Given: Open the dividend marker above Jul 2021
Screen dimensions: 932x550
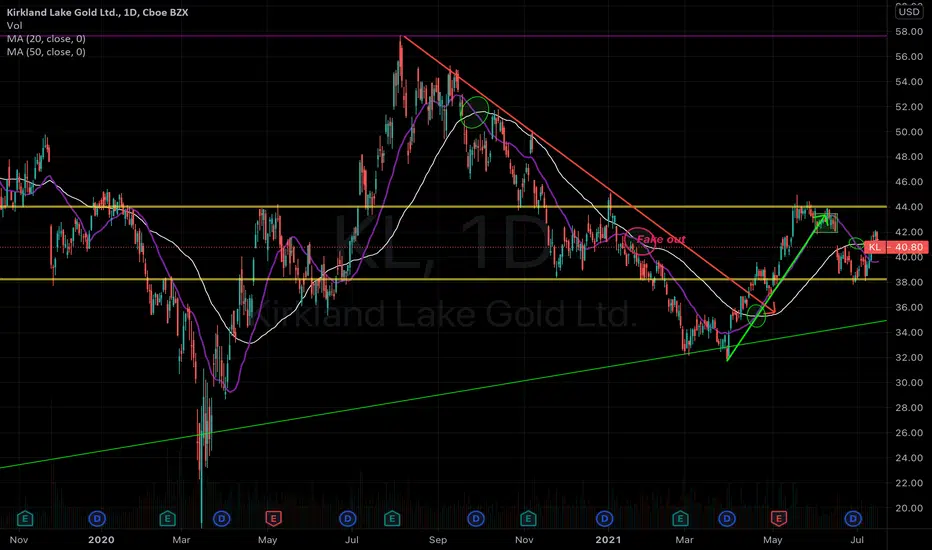Looking at the screenshot, I should tap(854, 519).
